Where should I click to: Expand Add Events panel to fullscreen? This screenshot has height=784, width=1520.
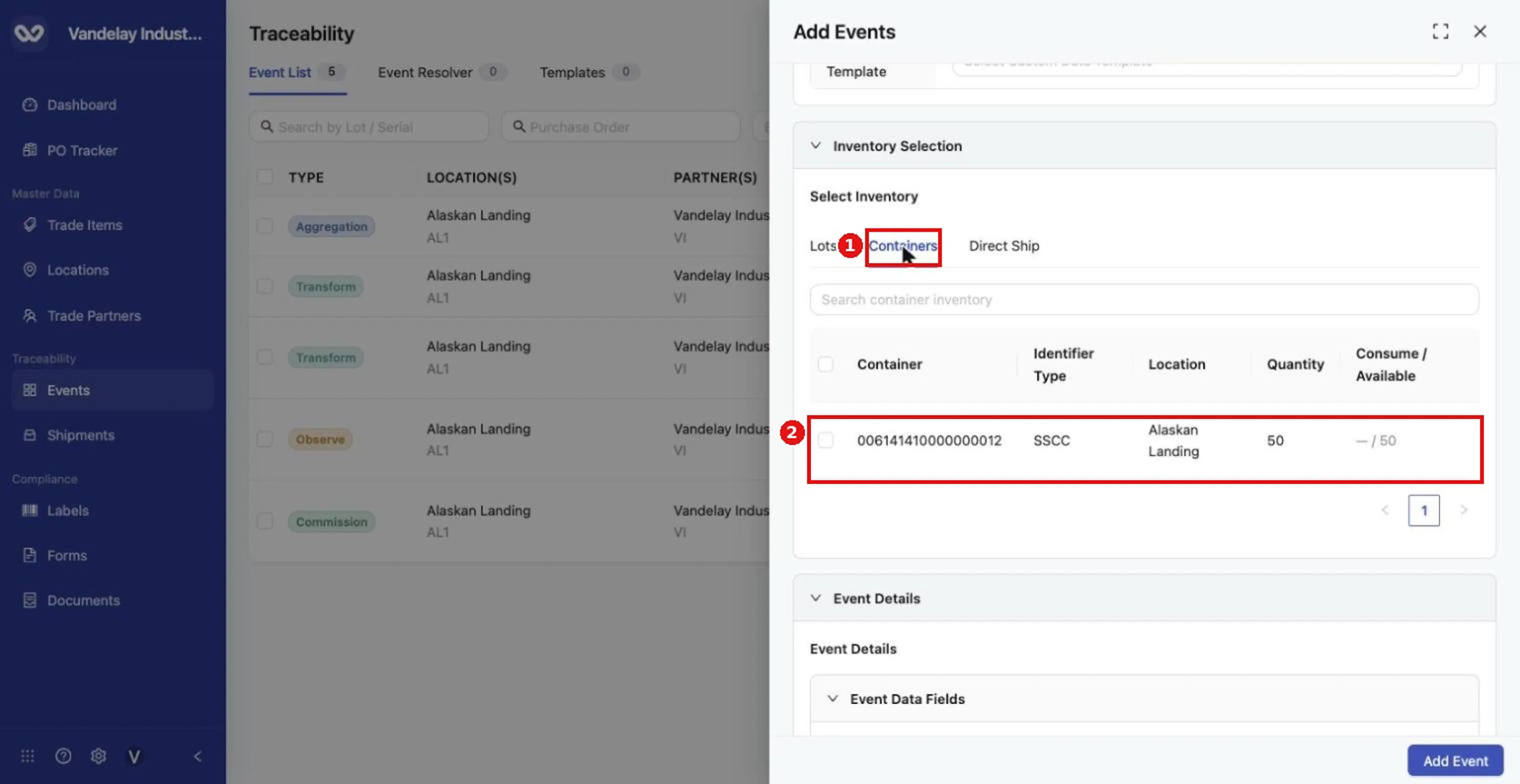1440,31
